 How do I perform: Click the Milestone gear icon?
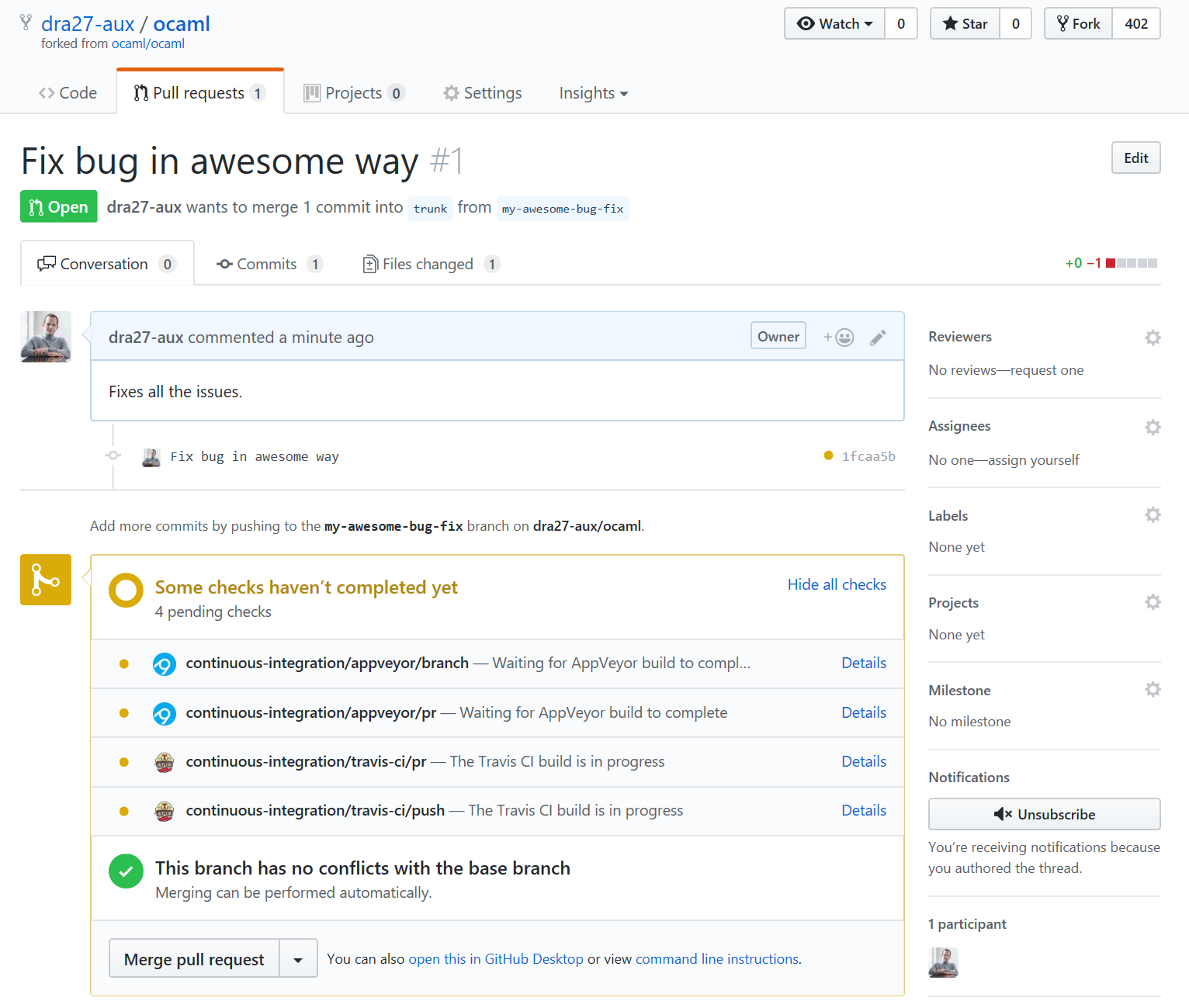(x=1153, y=689)
